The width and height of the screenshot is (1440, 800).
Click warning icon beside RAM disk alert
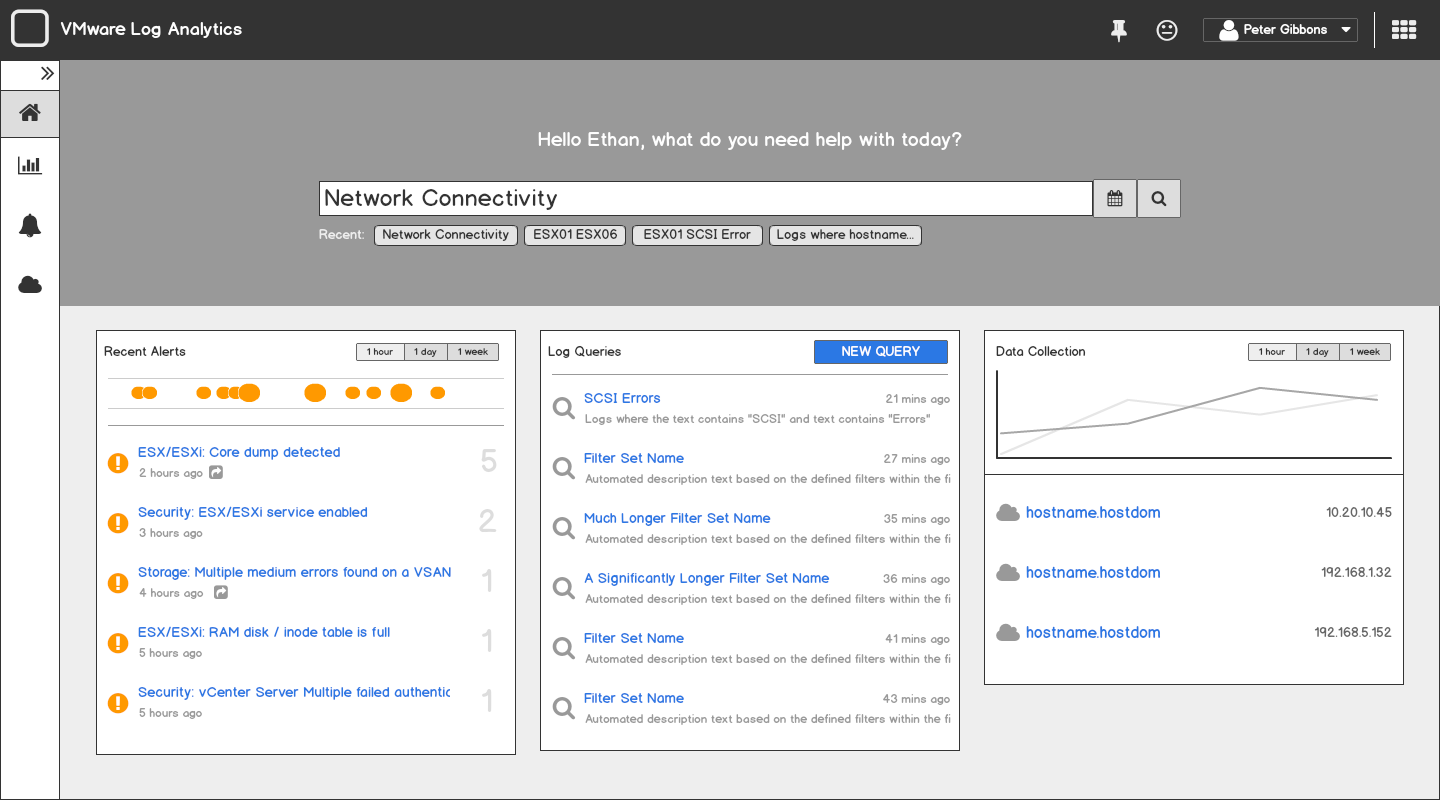point(118,643)
